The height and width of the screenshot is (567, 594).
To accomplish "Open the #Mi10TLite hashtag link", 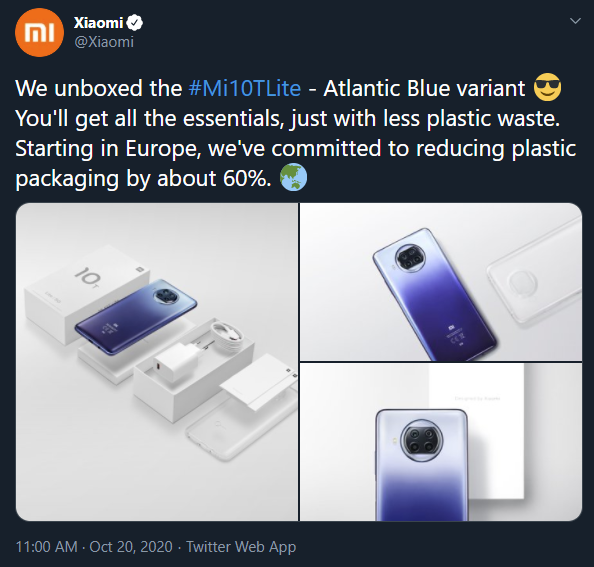I will [x=245, y=88].
